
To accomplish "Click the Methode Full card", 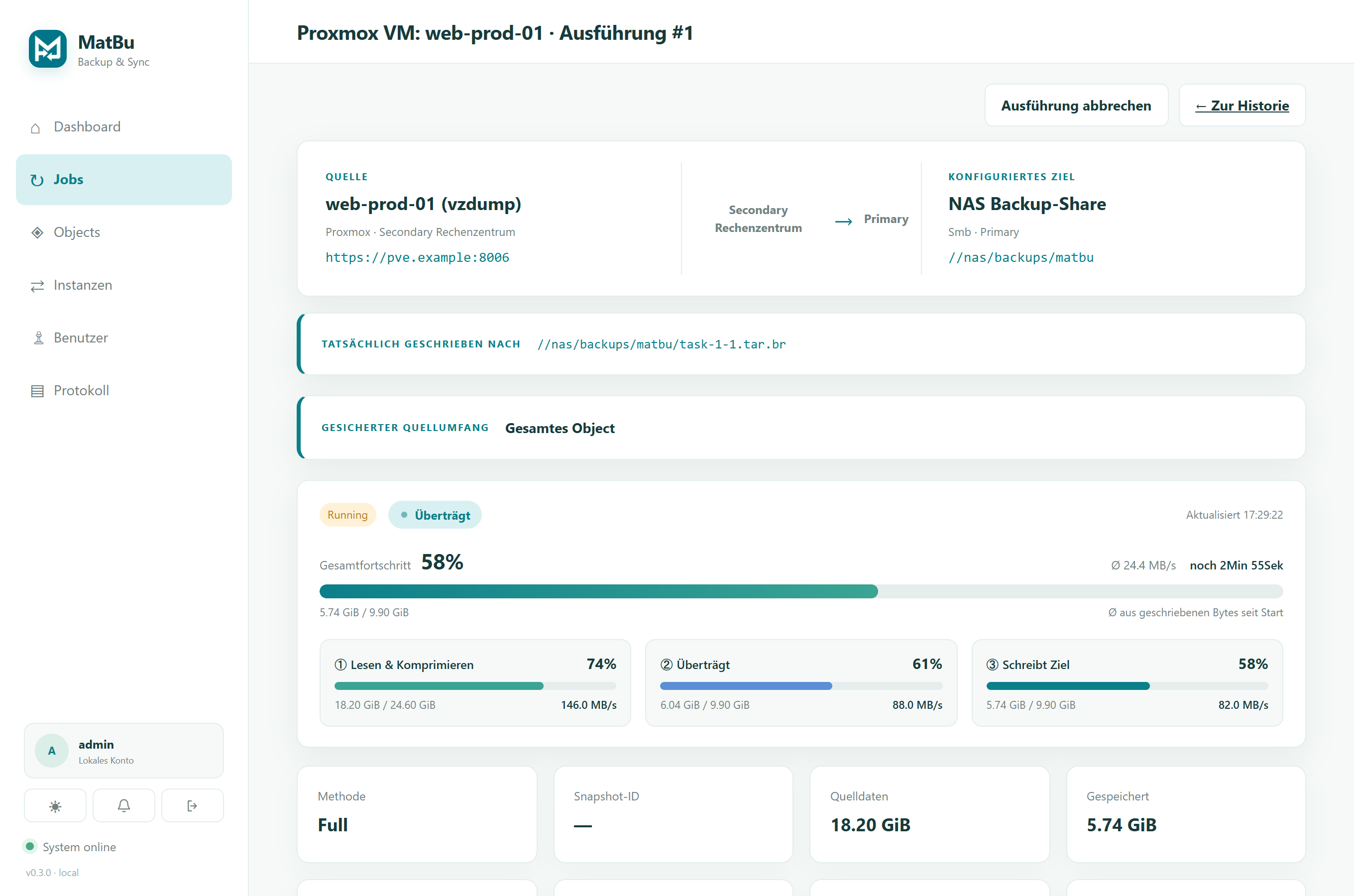I will coord(417,814).
